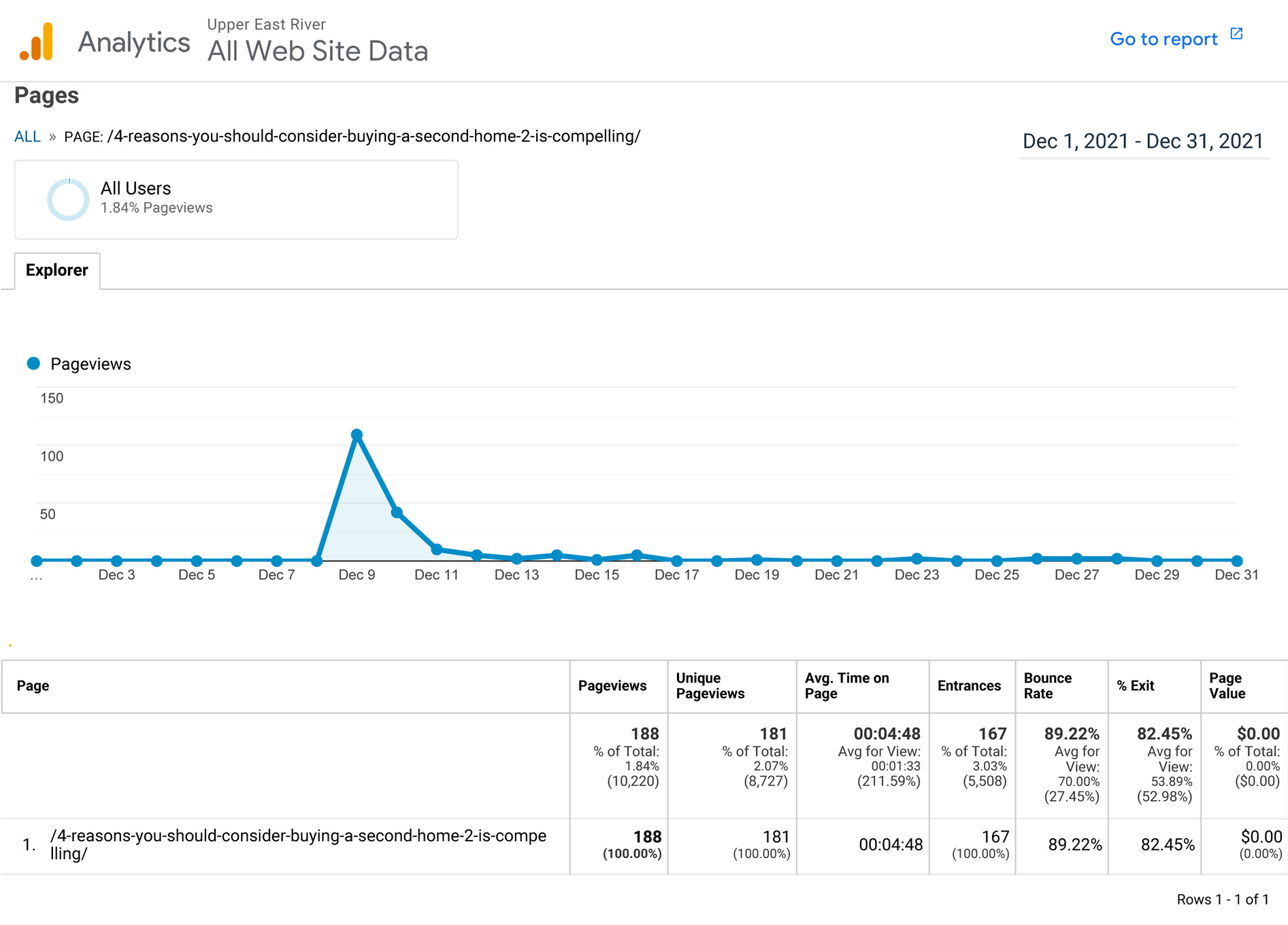Sort by the Entrances column header

[968, 686]
